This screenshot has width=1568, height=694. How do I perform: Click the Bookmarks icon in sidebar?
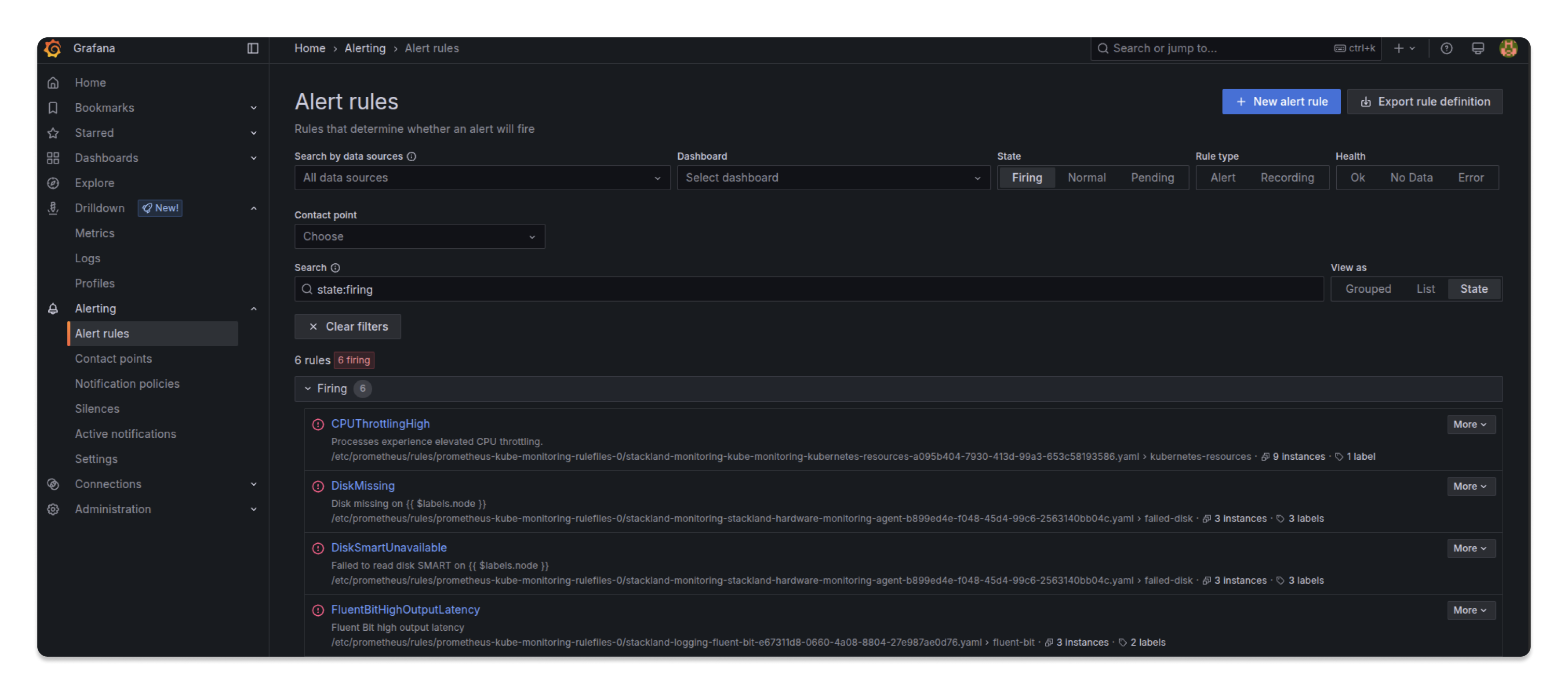pos(53,108)
